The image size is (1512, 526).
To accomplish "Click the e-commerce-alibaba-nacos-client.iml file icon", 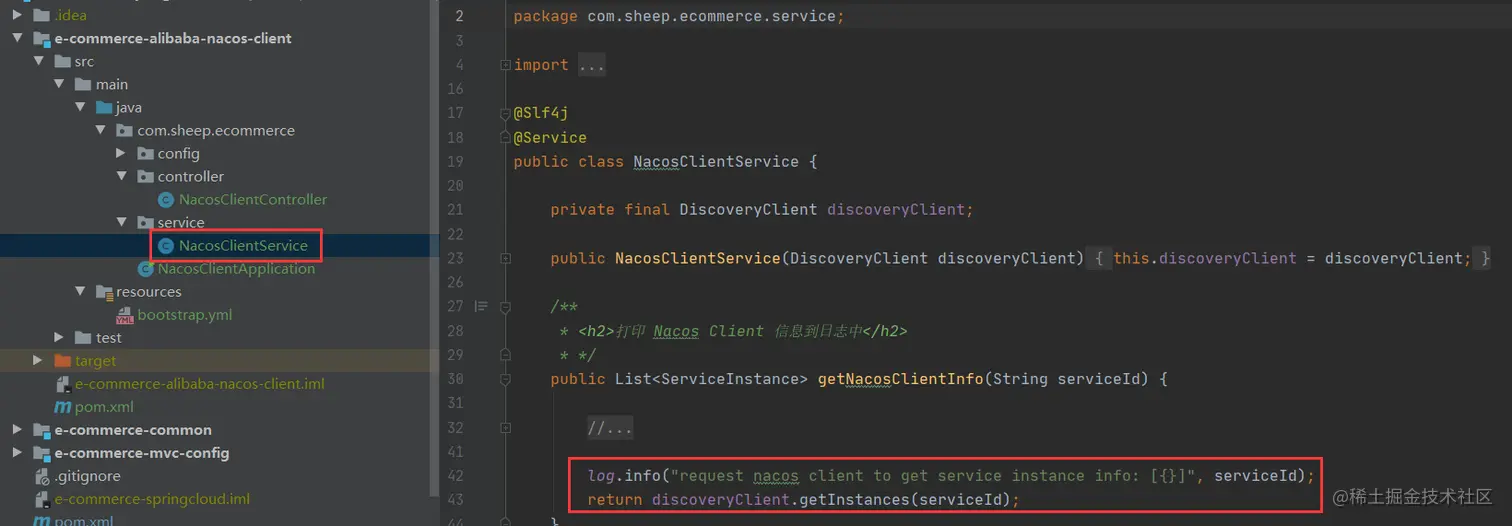I will (x=63, y=384).
